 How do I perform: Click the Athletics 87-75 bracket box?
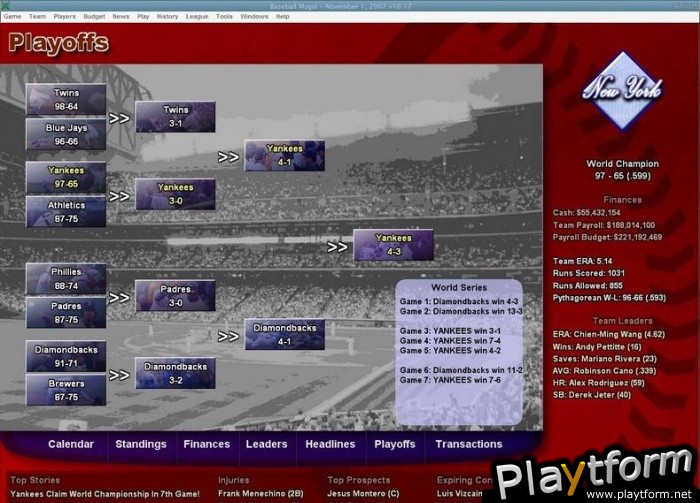pyautogui.click(x=66, y=212)
